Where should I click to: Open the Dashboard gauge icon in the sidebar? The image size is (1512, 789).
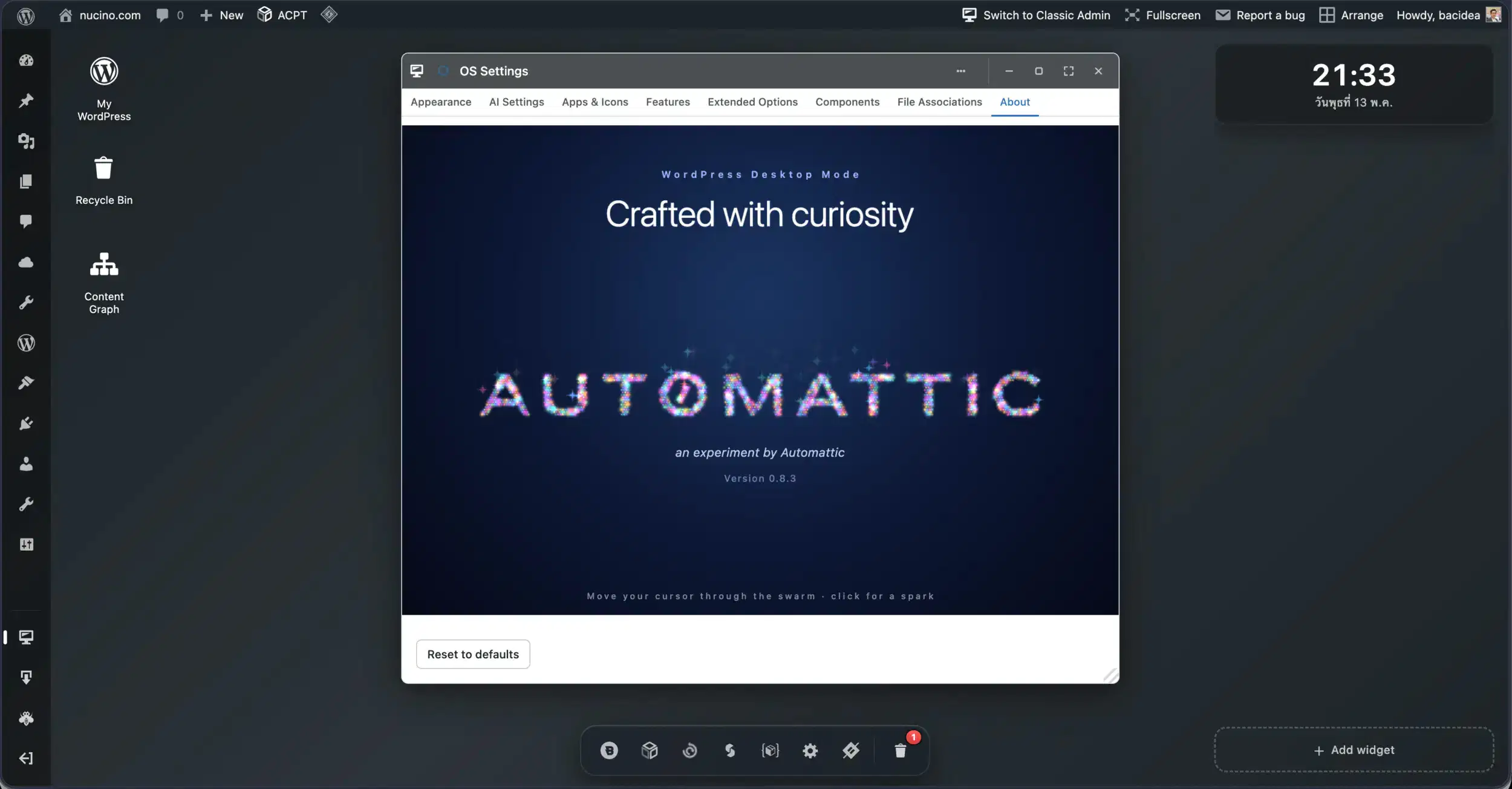[26, 61]
